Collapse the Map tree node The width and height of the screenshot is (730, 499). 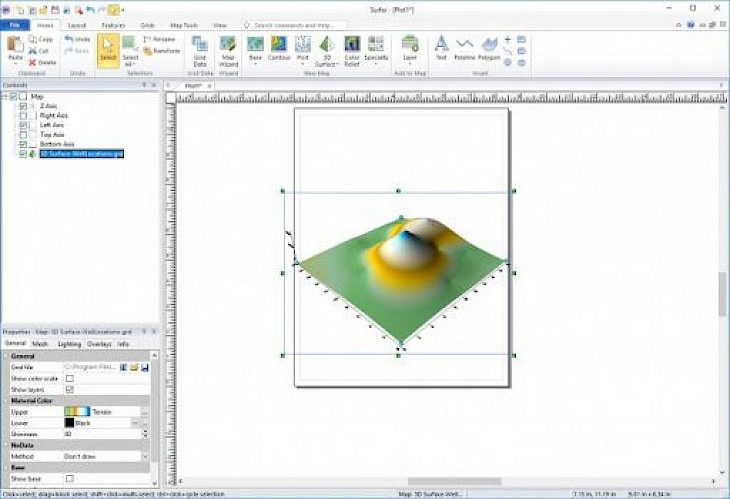[5, 96]
